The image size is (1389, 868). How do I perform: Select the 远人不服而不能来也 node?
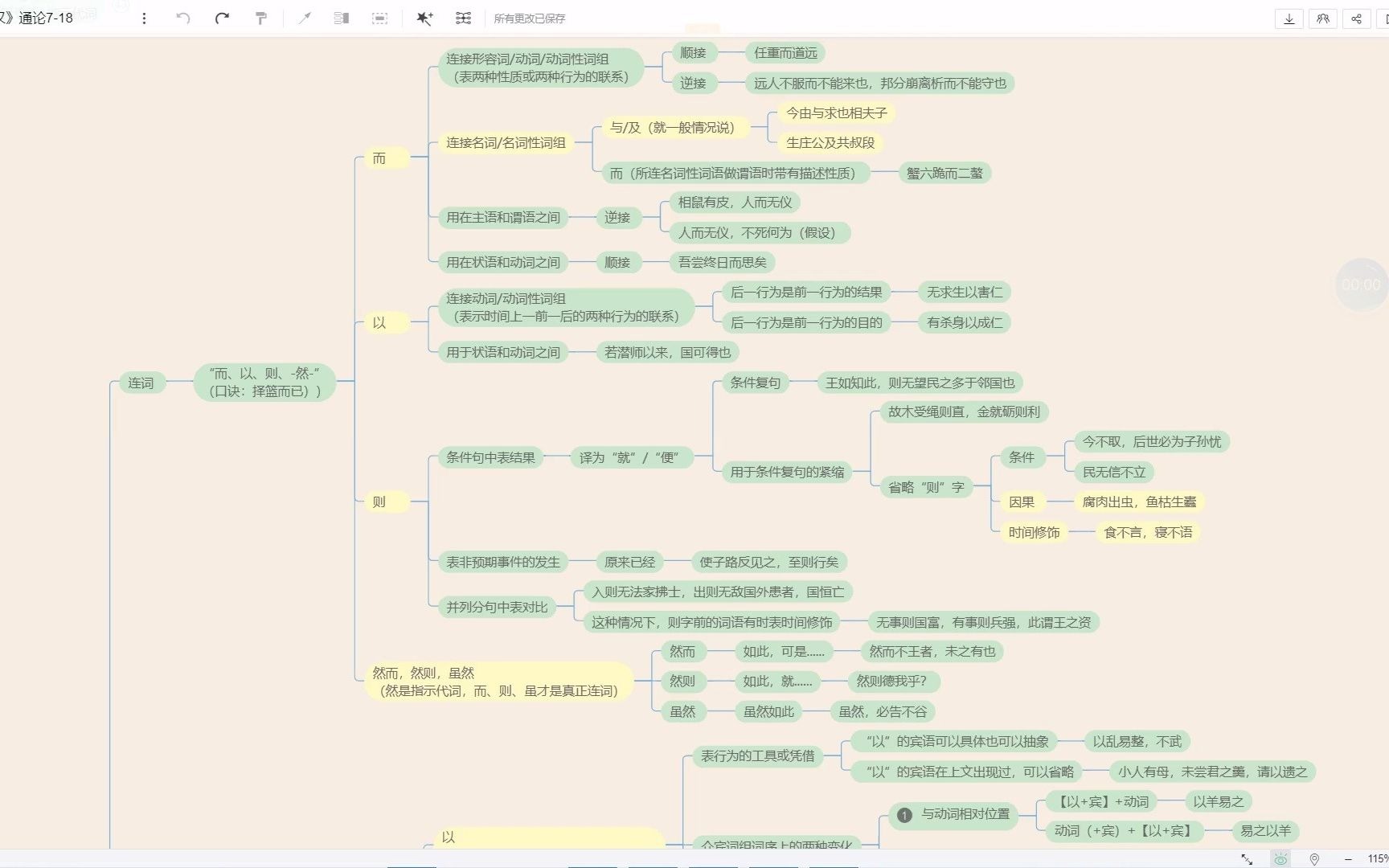pos(879,83)
